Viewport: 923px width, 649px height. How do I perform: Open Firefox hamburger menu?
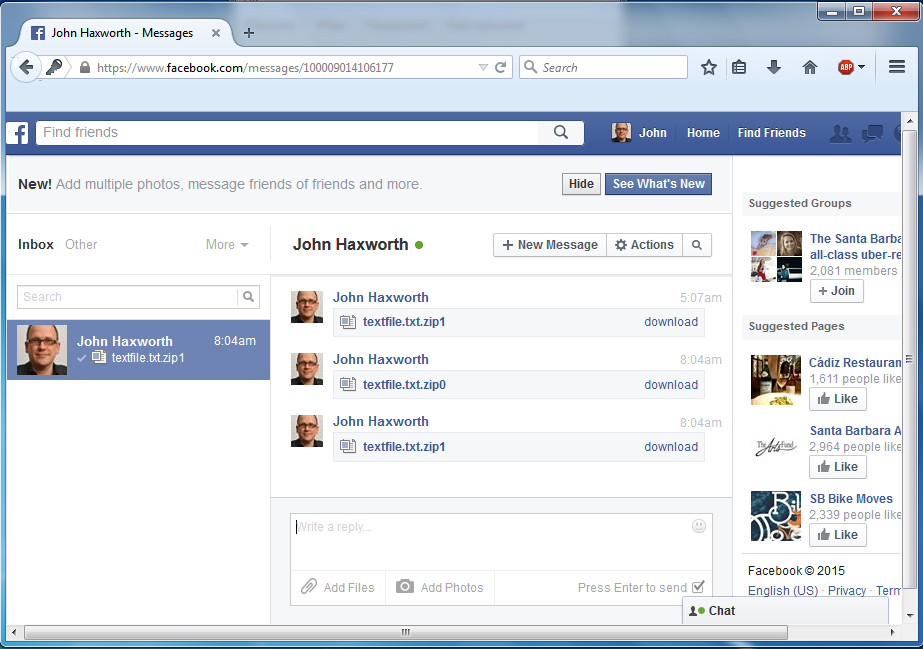pos(897,67)
